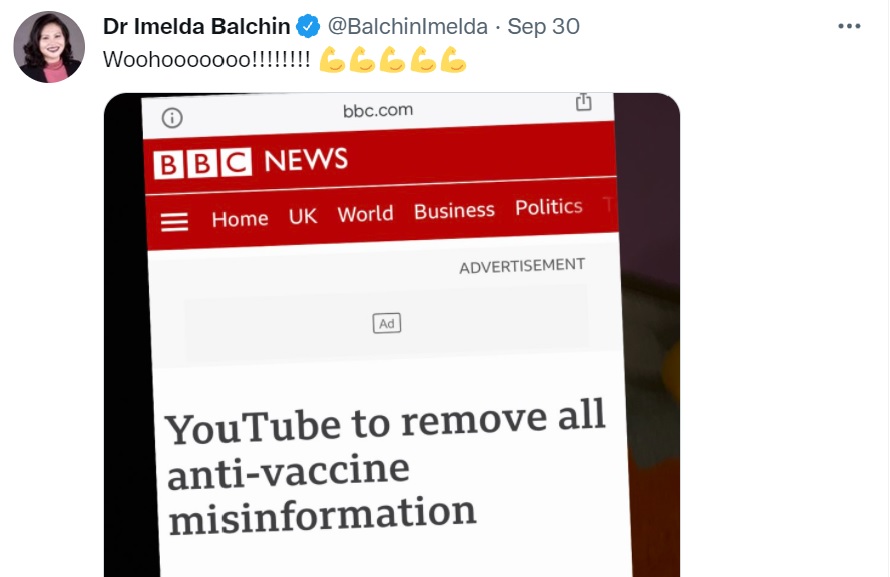Switch to the Politics tab
890x577 pixels.
[548, 207]
